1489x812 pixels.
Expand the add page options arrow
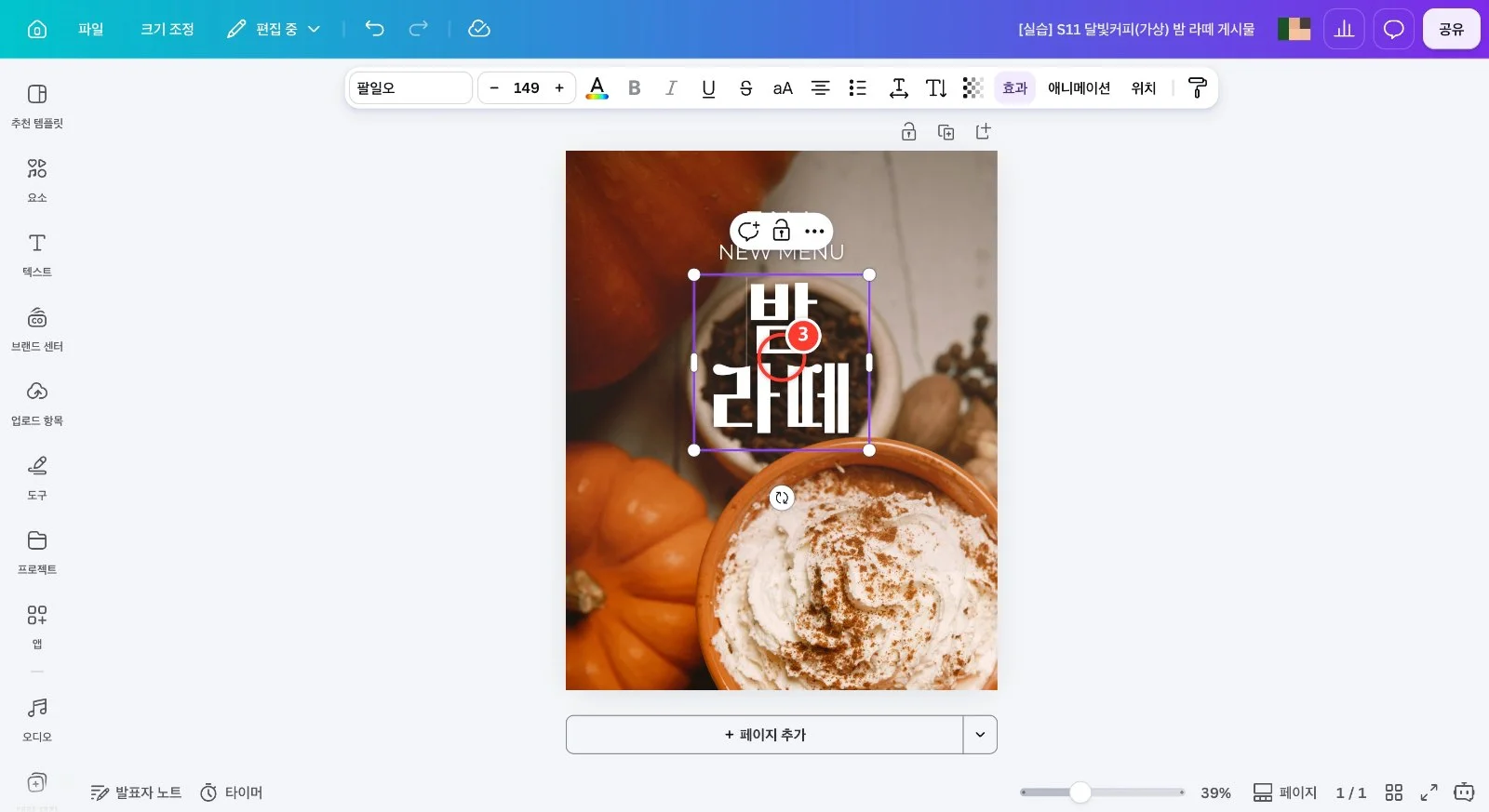coord(980,735)
